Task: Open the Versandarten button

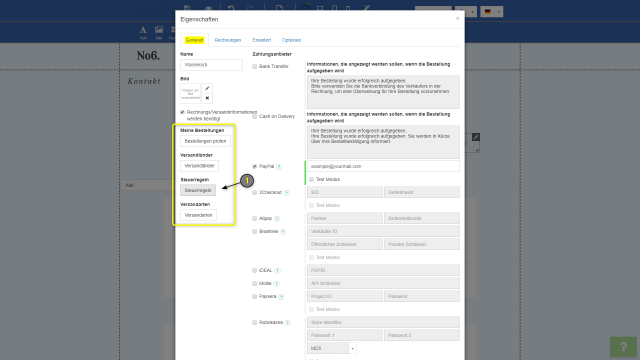Action: (198, 215)
